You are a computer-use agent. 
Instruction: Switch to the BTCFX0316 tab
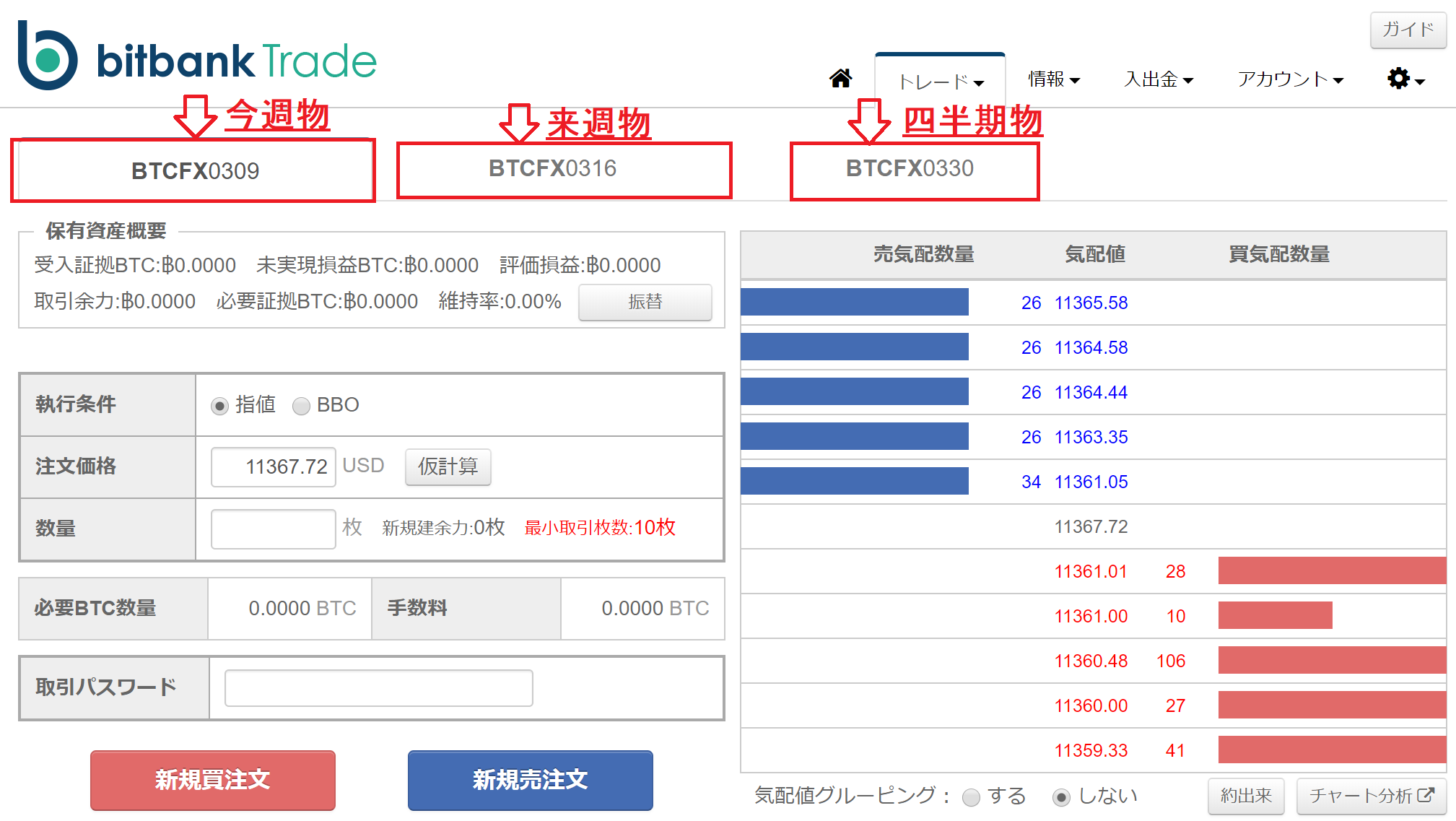[552, 168]
